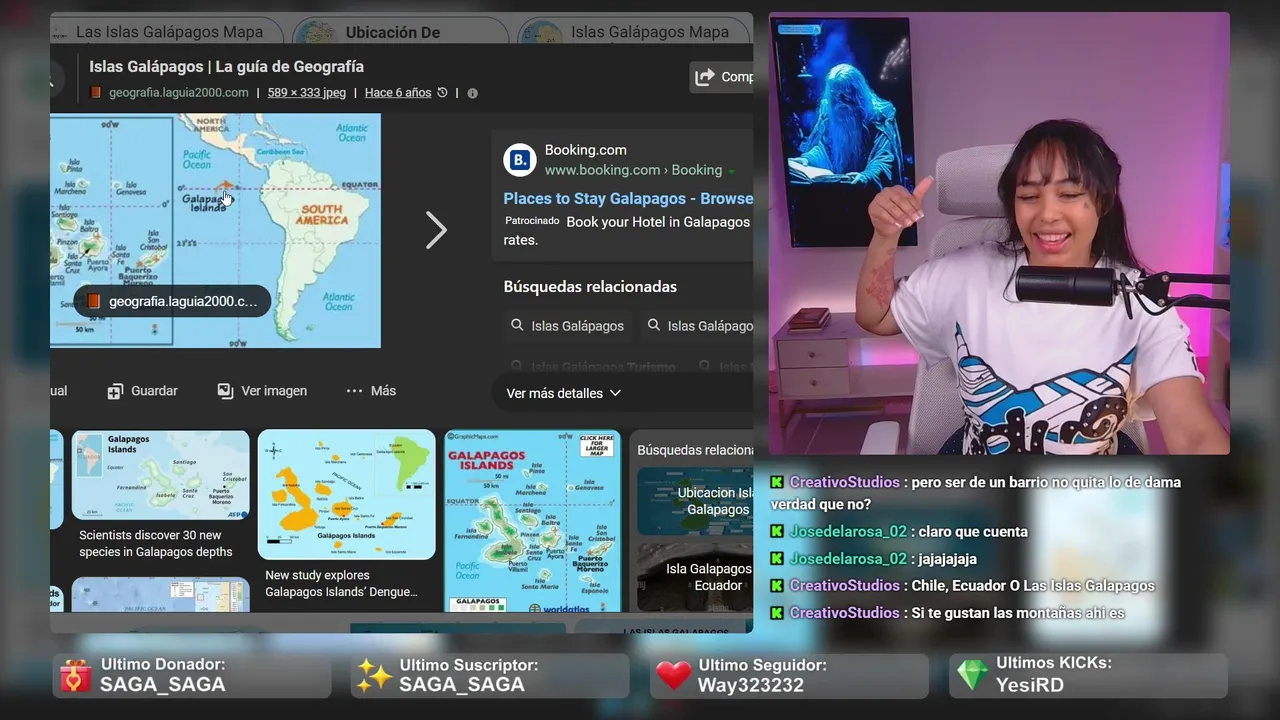Screen dimensions: 1280x720
Task: Click the gift icon beside Ultimo Donador
Action: (x=76, y=676)
